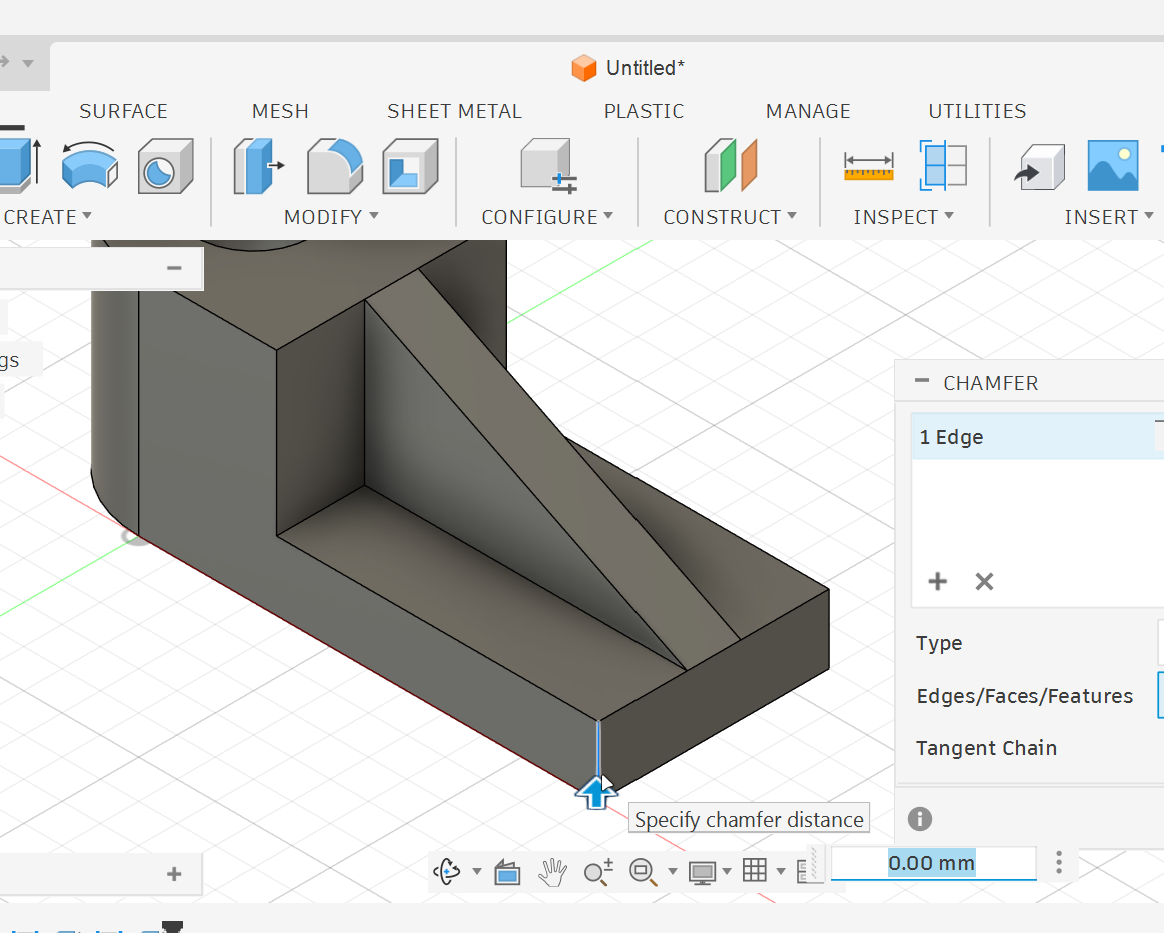
Task: Select the Measure tool icon
Action: click(869, 166)
